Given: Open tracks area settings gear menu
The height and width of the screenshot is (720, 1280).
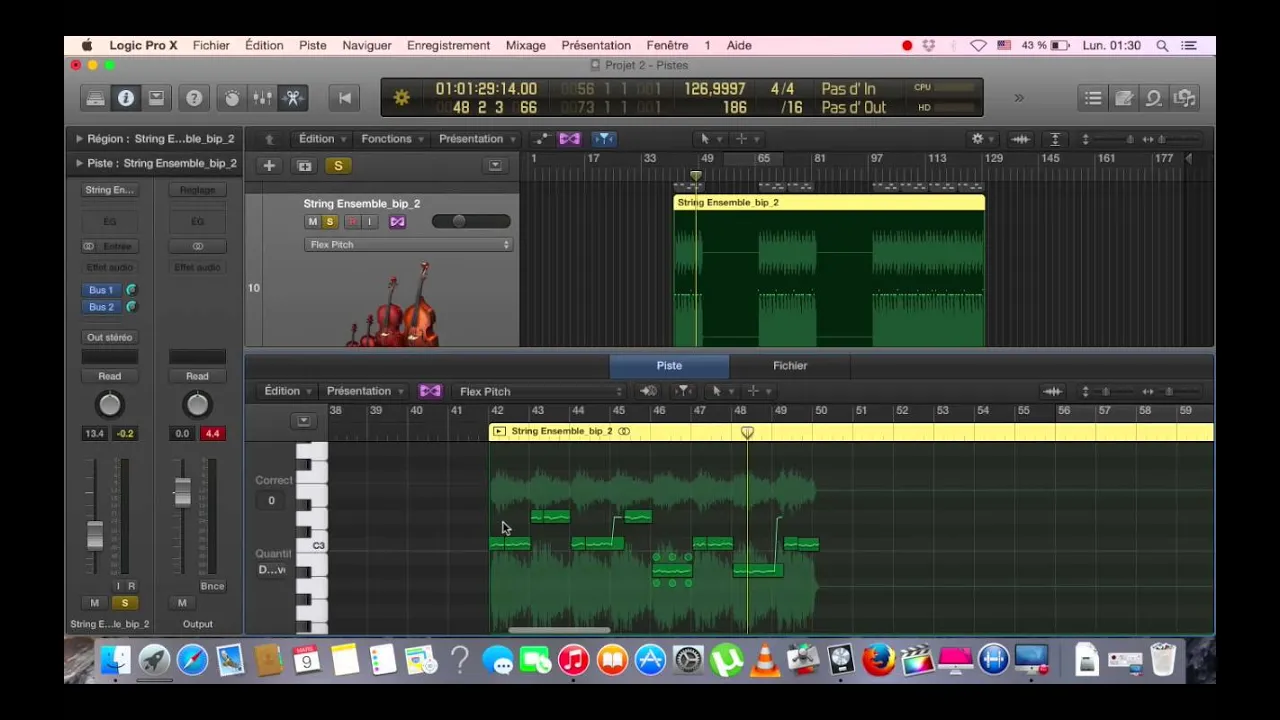Looking at the screenshot, I should coord(981,139).
